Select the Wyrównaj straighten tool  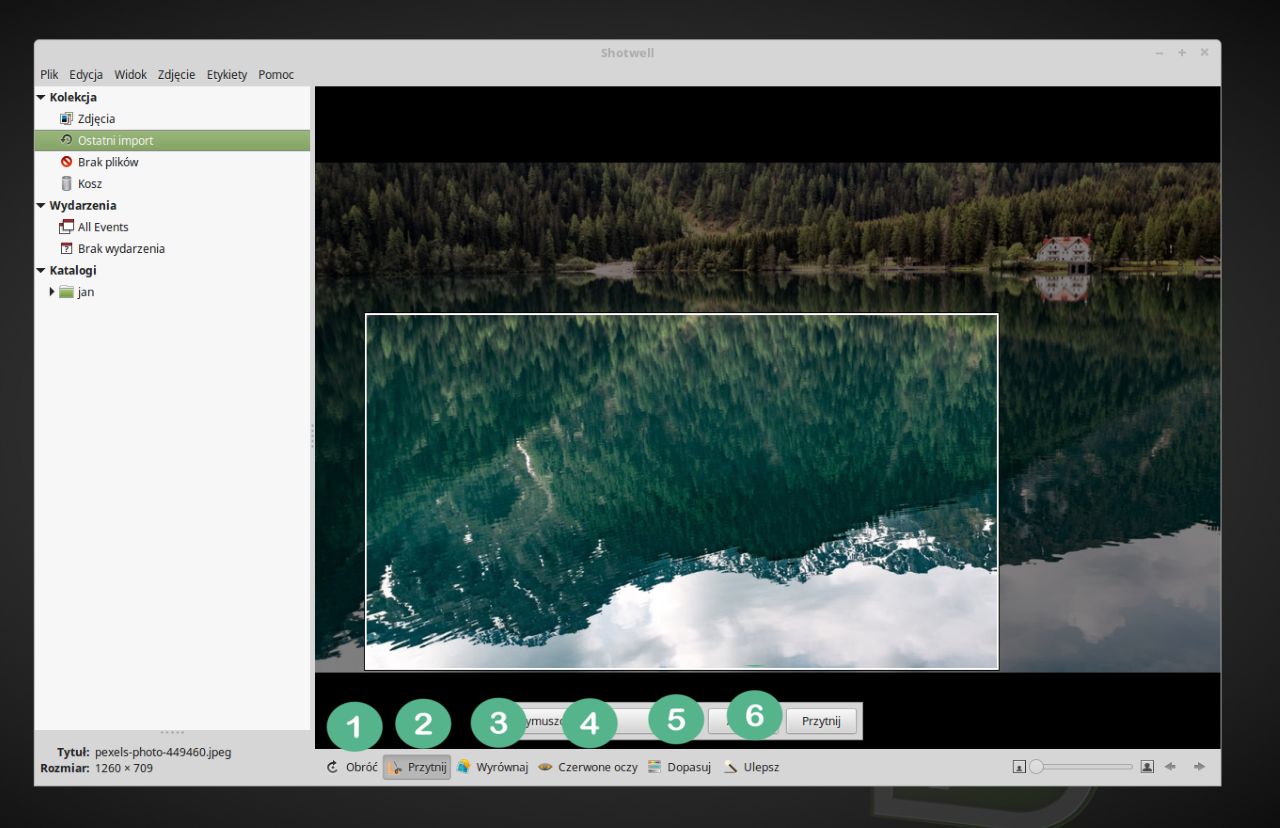[x=492, y=767]
